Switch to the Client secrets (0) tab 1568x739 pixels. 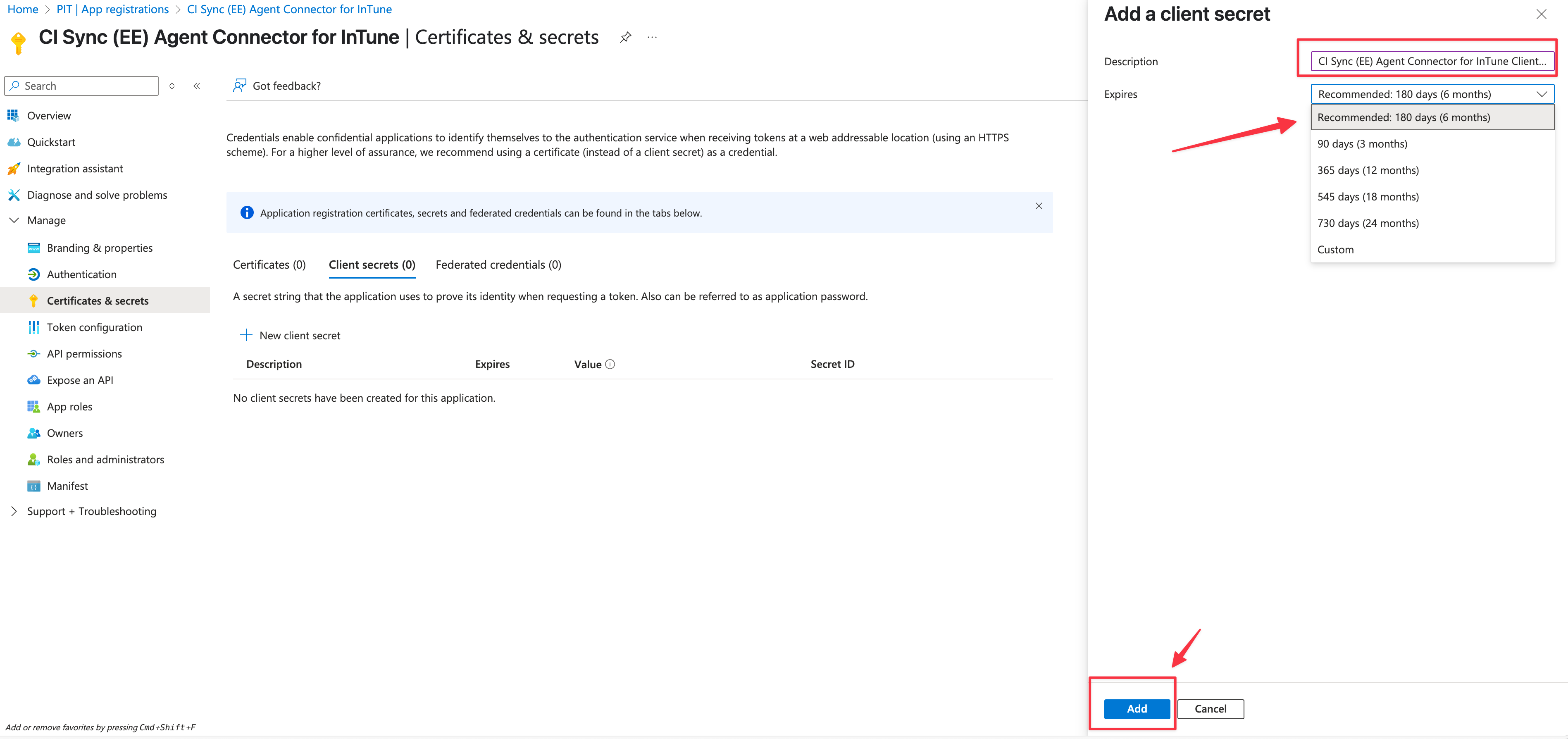click(372, 265)
